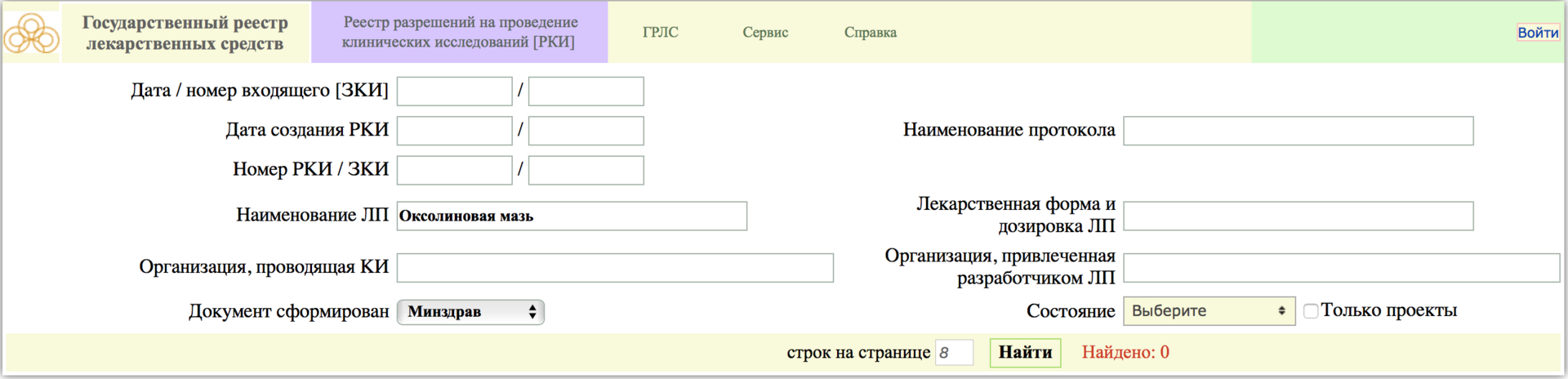Click first Дата создания РКИ field

454,131
